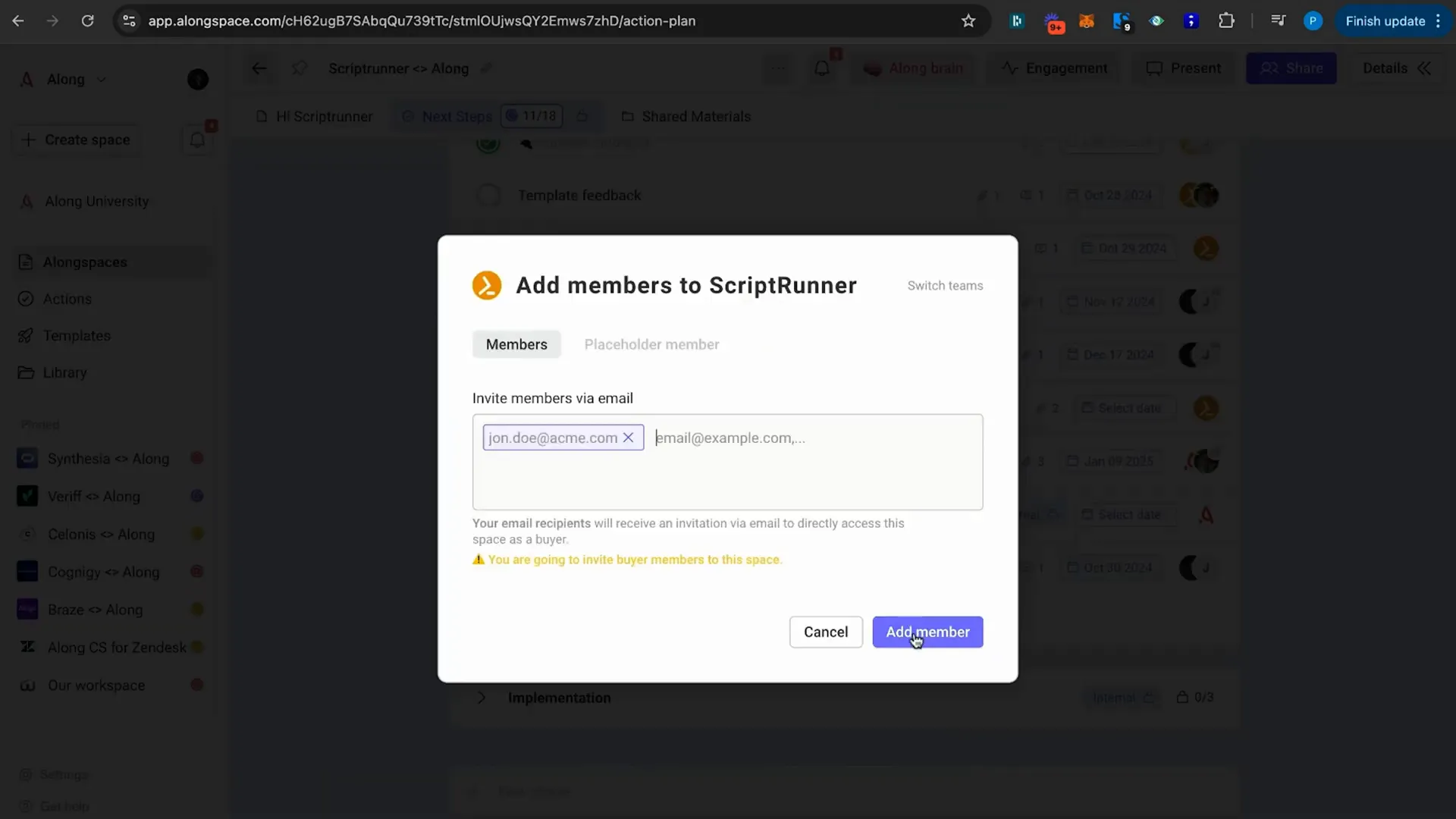Click the Along University sidebar icon
The height and width of the screenshot is (819, 1456).
click(x=27, y=201)
